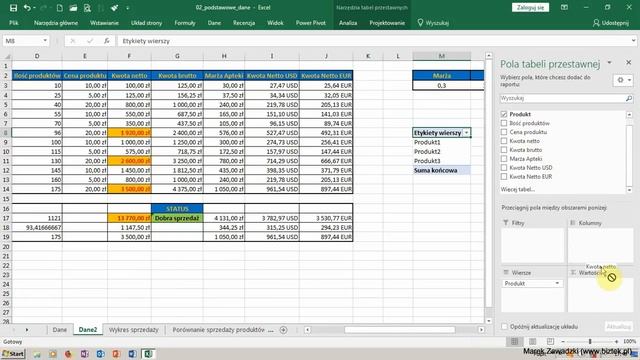Check the Kwota netto field
Viewport: 640px width, 360px height.
(504, 141)
